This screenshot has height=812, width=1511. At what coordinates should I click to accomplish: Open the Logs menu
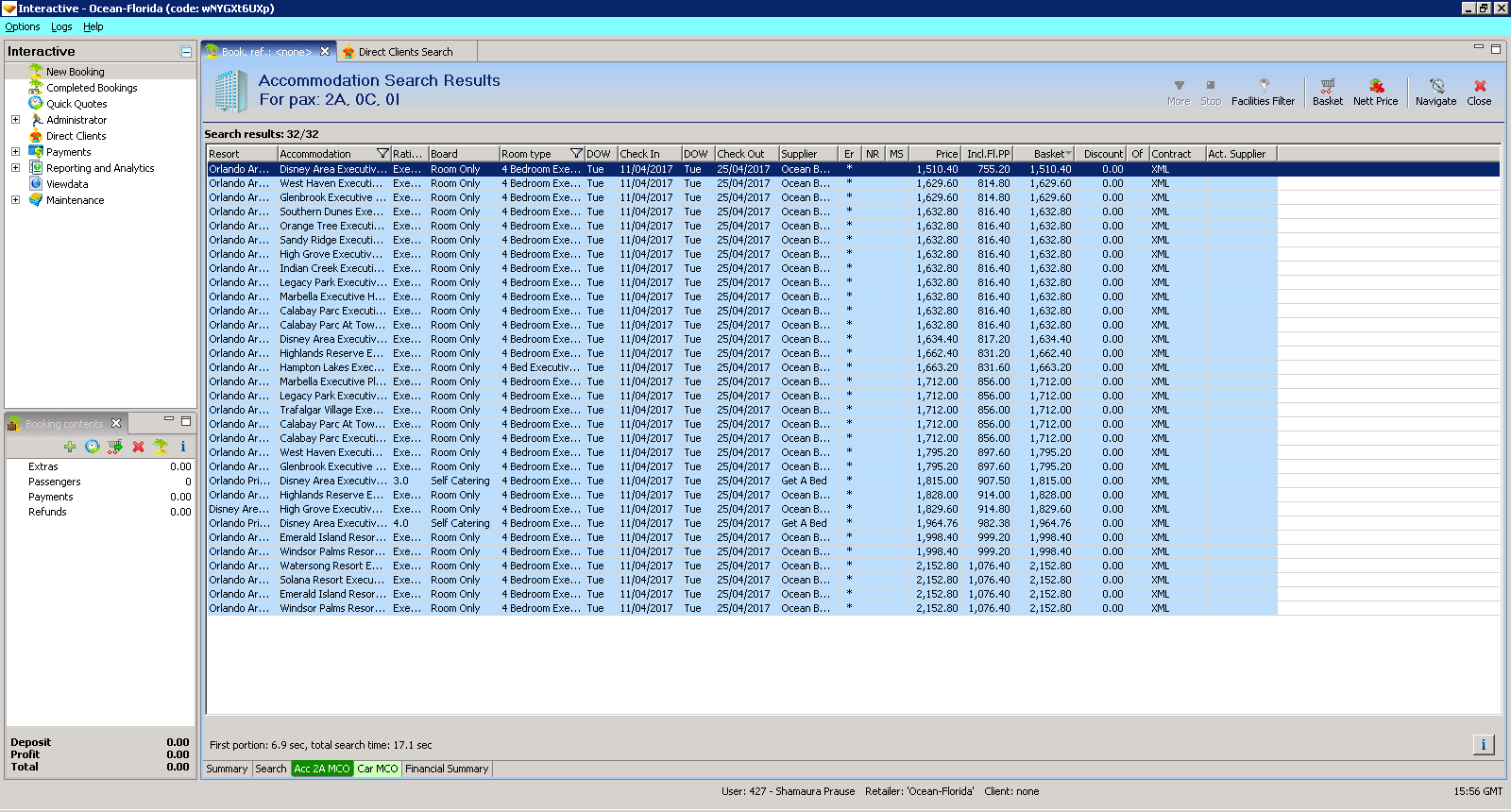coord(61,26)
